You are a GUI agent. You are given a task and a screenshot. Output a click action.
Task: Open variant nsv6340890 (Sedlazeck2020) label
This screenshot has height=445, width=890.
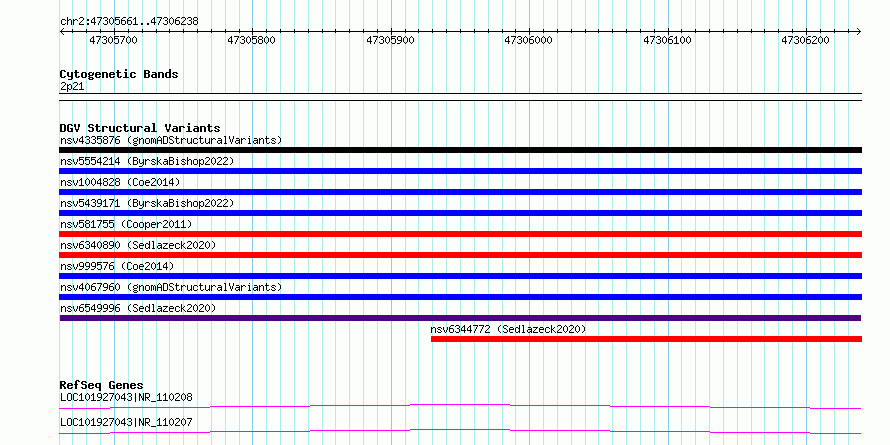138,245
